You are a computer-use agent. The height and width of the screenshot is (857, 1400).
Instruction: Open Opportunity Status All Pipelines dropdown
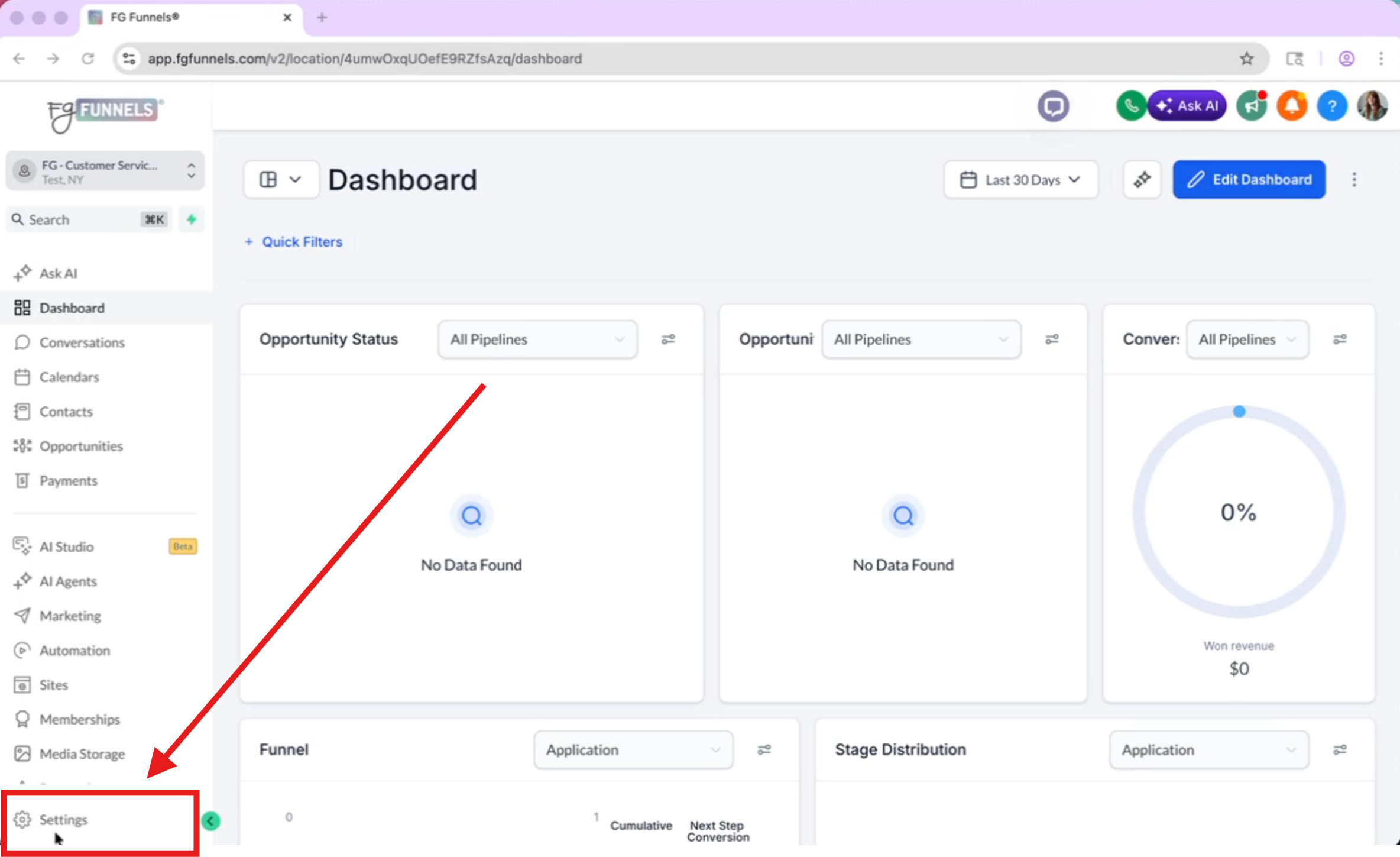(537, 339)
